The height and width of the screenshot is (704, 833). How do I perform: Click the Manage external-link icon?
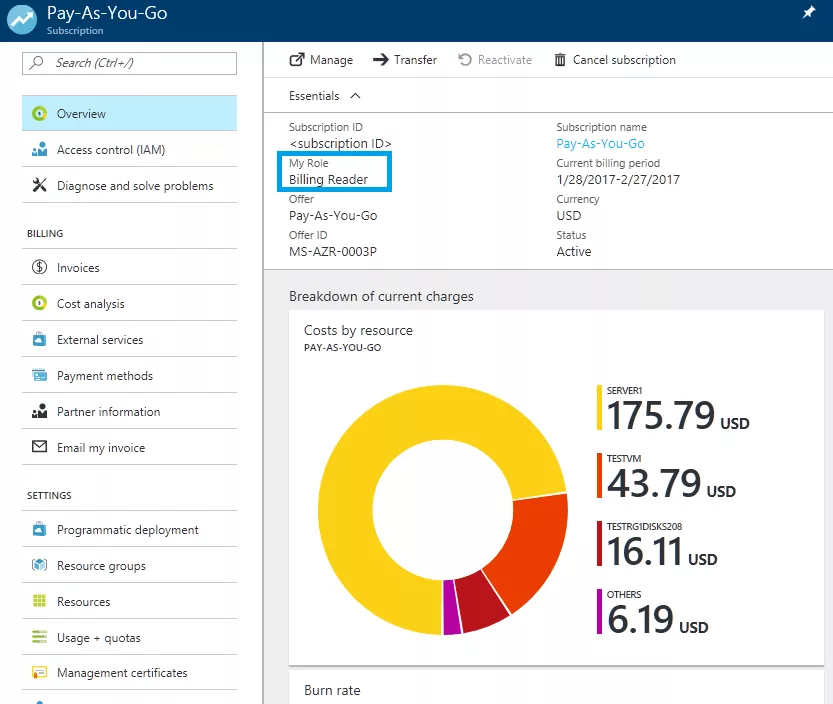(297, 60)
